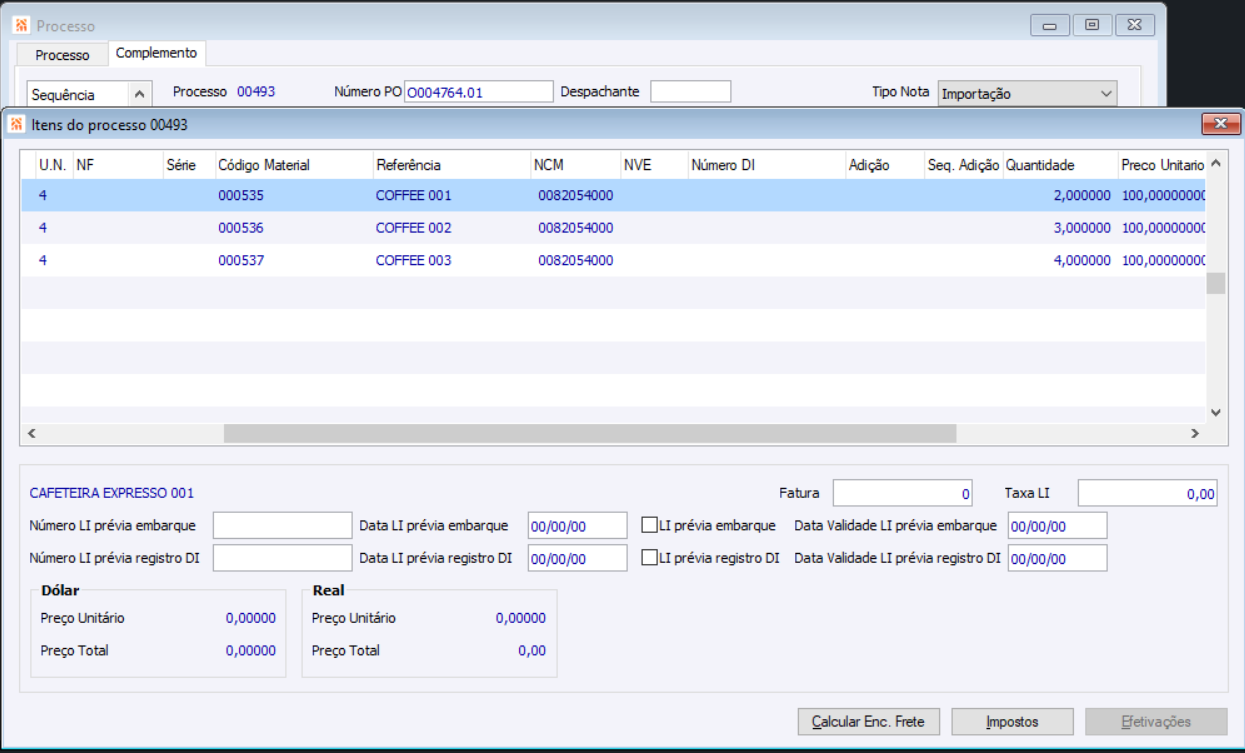Enable LI prévia embarque checkbox

649,525
